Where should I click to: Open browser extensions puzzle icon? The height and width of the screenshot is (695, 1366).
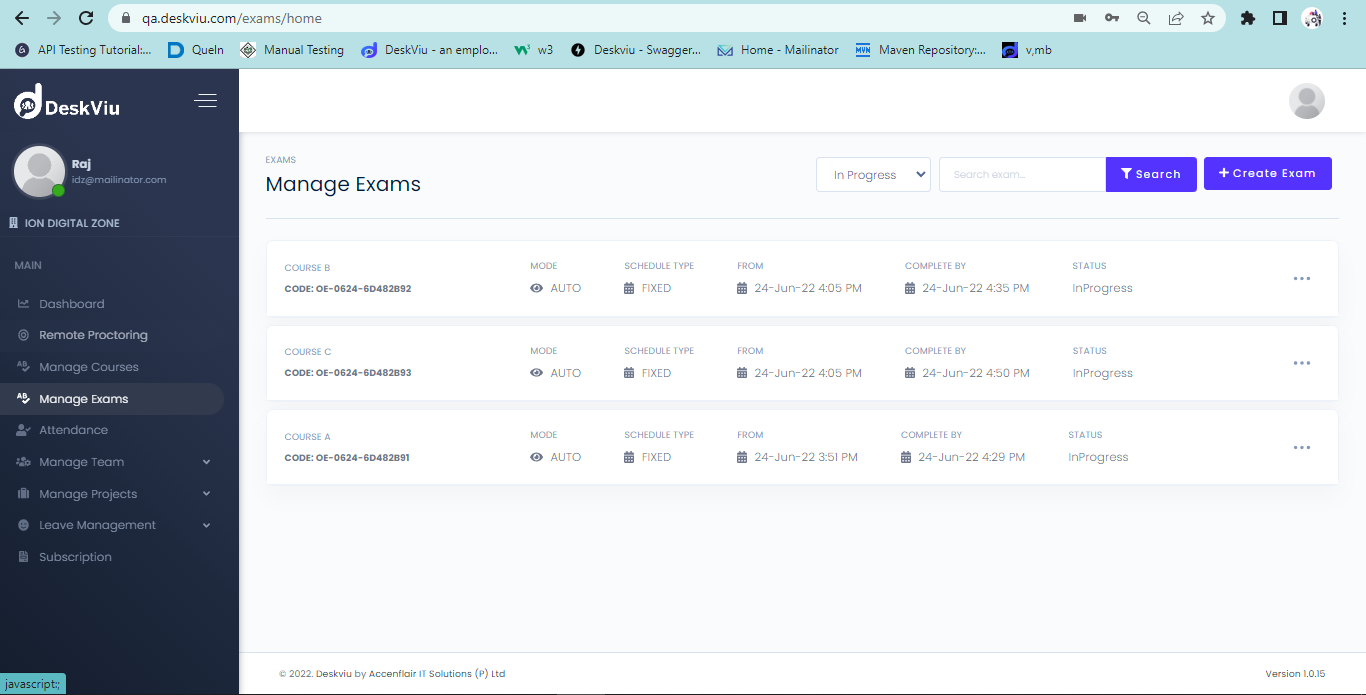pos(1247,18)
